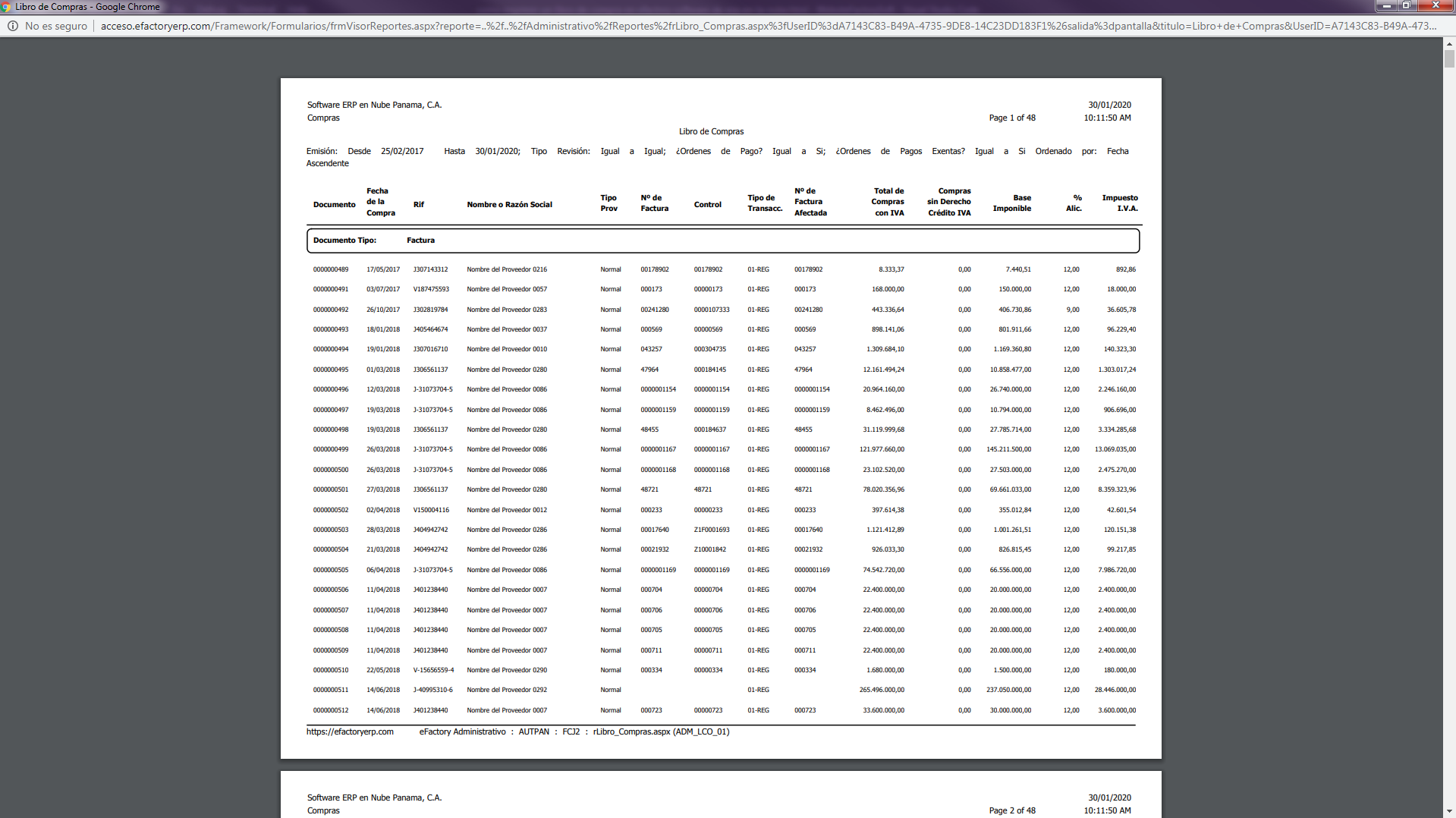Click document number 0000000503

click(331, 530)
